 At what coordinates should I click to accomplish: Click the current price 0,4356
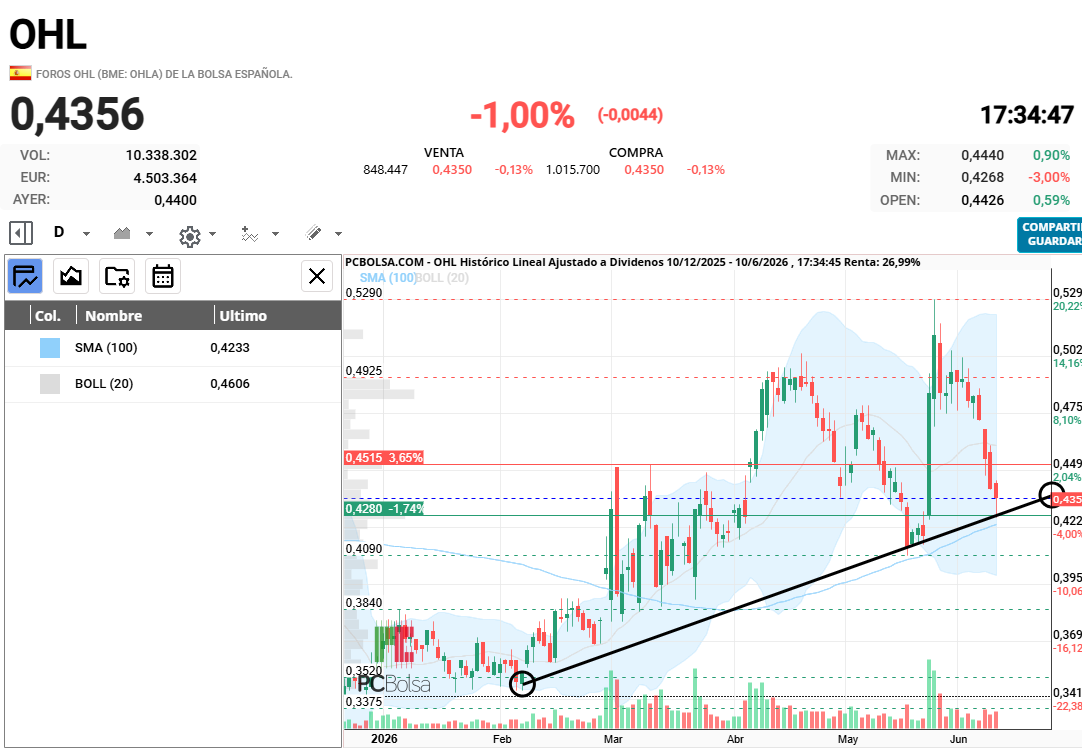[x=77, y=114]
